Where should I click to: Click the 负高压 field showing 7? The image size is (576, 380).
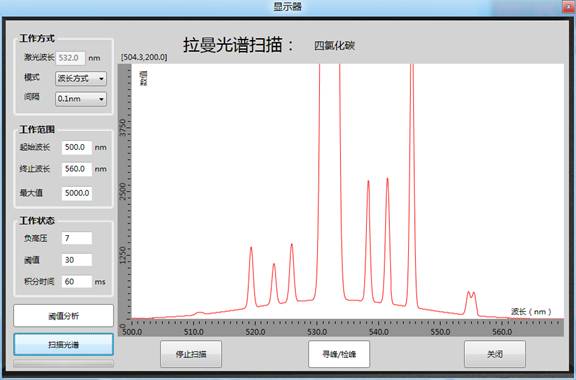coord(76,238)
